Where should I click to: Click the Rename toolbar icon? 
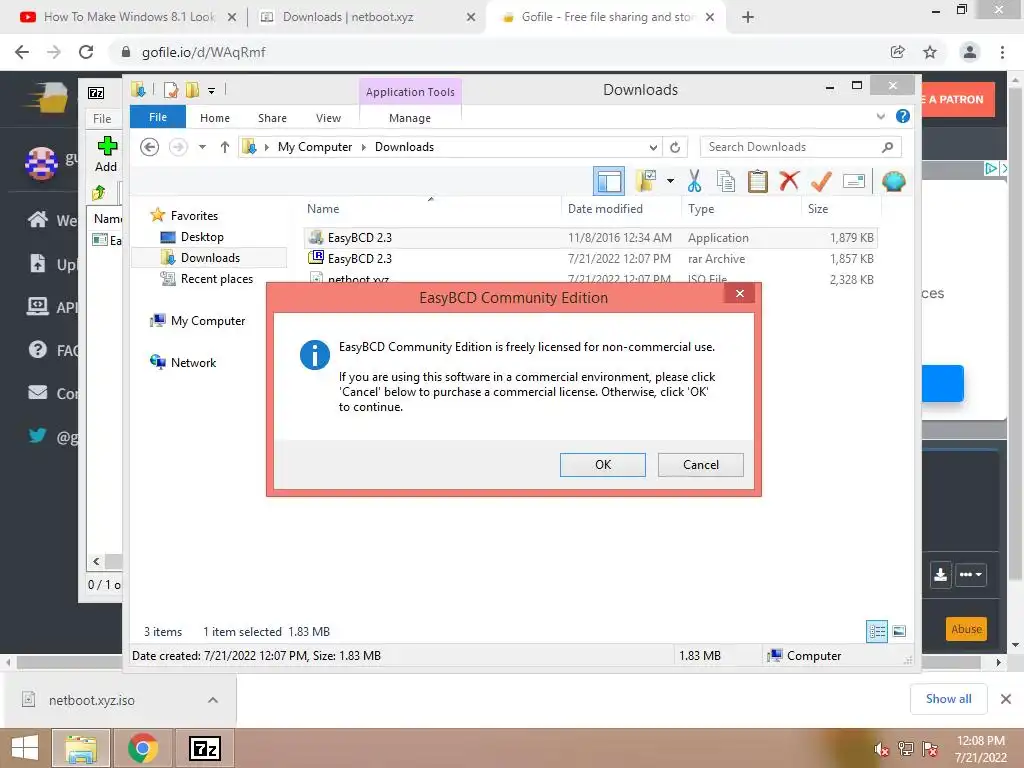tap(854, 181)
